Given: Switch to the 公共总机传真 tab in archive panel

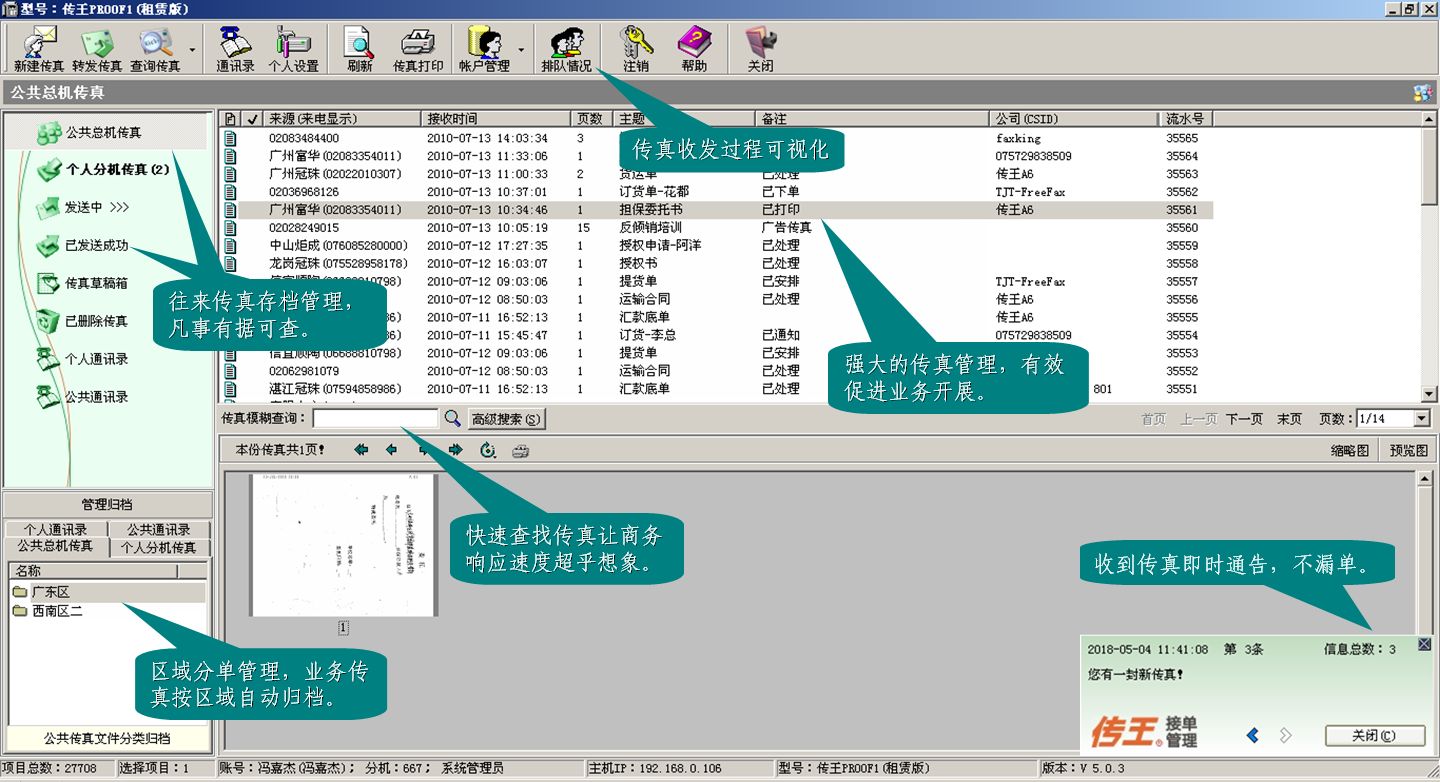Looking at the screenshot, I should [55, 547].
